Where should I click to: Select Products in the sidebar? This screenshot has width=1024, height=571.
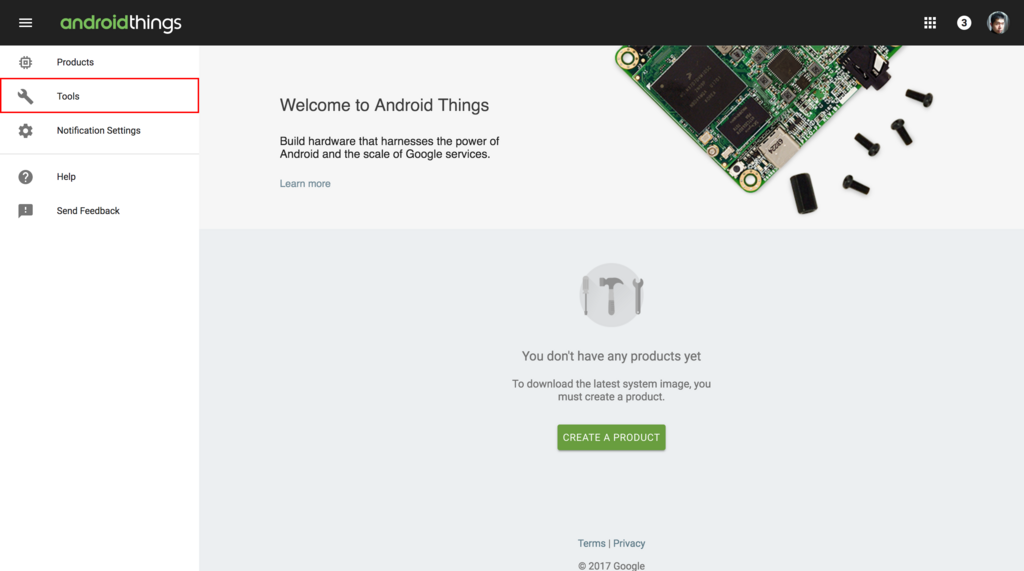99,62
